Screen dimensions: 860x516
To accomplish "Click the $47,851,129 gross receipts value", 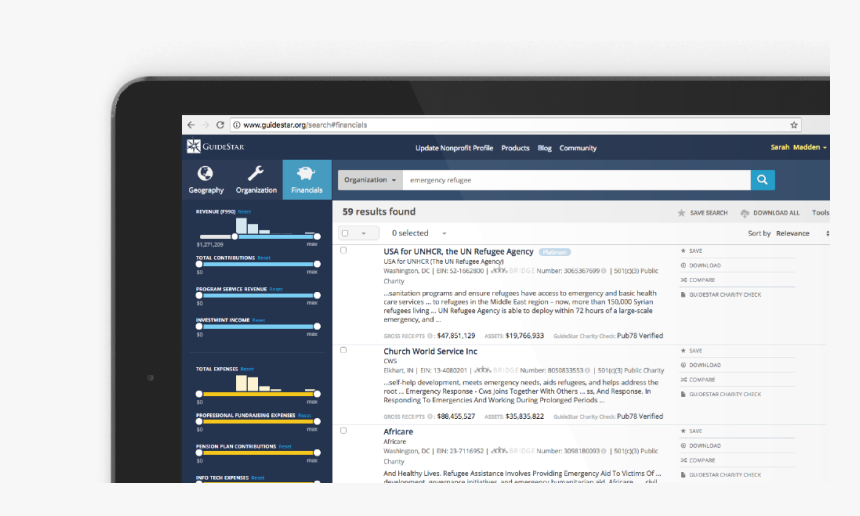I will pos(456,336).
